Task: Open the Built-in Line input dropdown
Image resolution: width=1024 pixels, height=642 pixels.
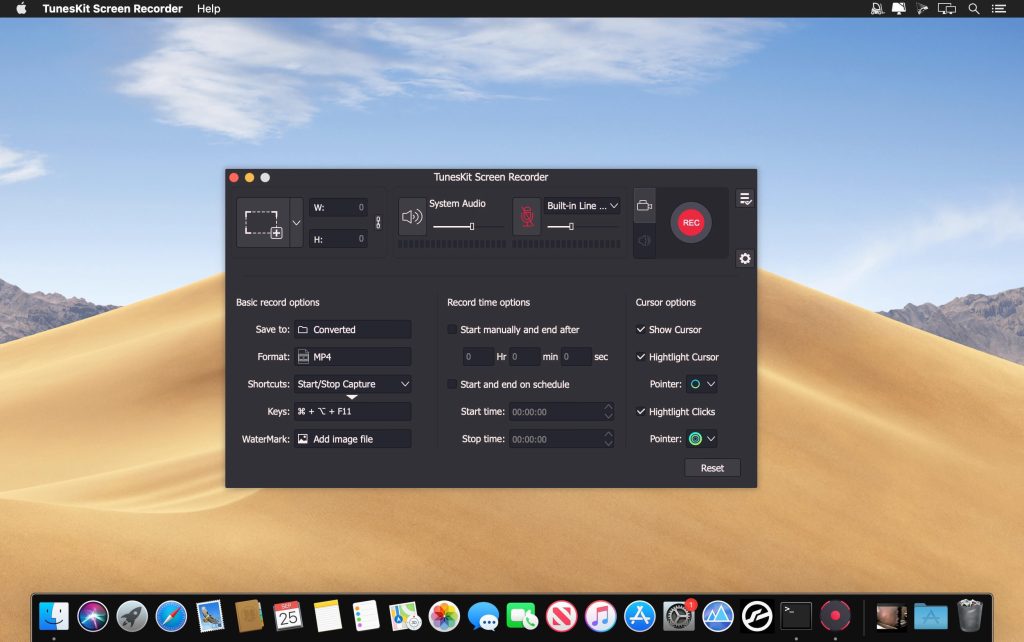Action: (x=583, y=205)
